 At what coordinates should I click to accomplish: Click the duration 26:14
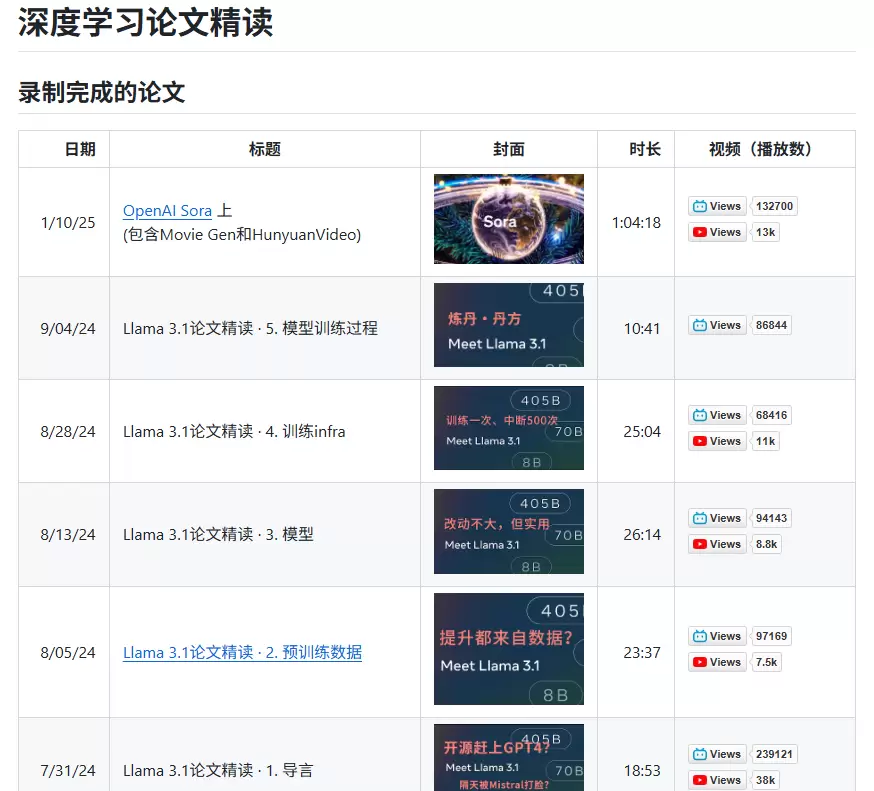click(x=642, y=535)
